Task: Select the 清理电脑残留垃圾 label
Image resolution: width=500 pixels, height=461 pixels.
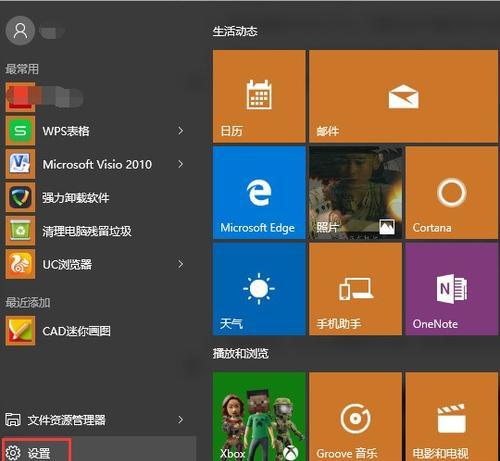Action: click(x=87, y=231)
